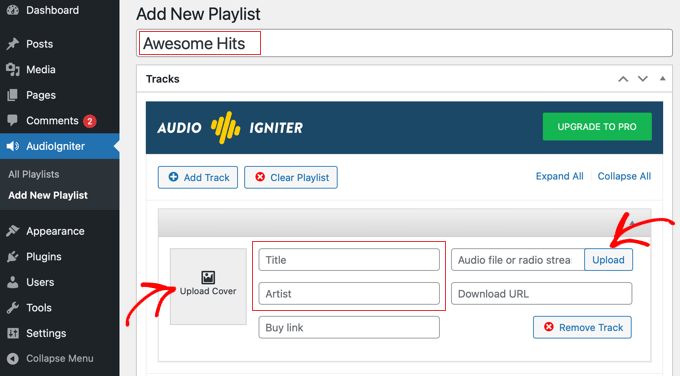
Task: Toggle Tracks panel with triangle arrow
Action: pyautogui.click(x=663, y=78)
